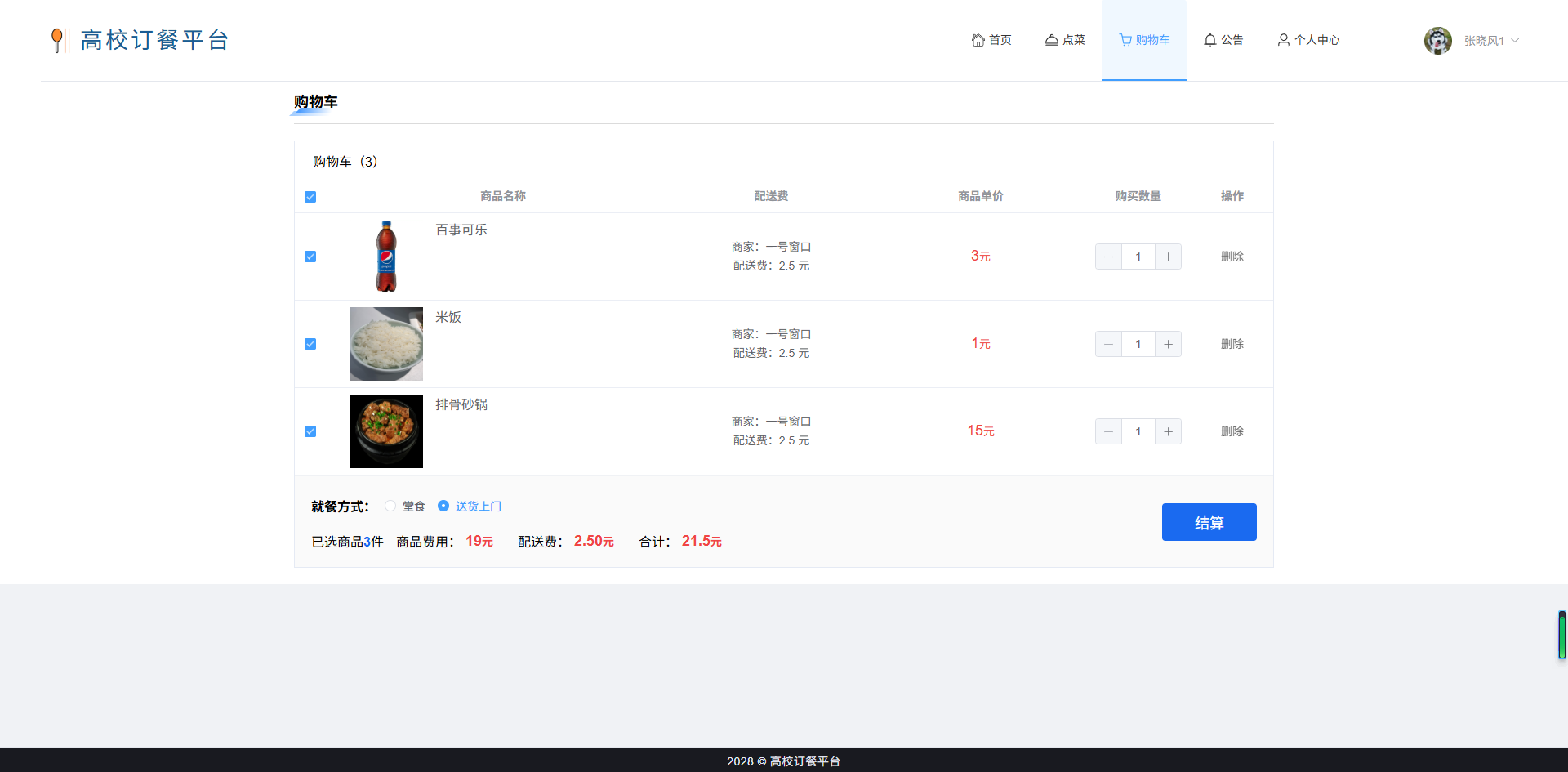
Task: Click the person icon beside 个人中心
Action: (1284, 40)
